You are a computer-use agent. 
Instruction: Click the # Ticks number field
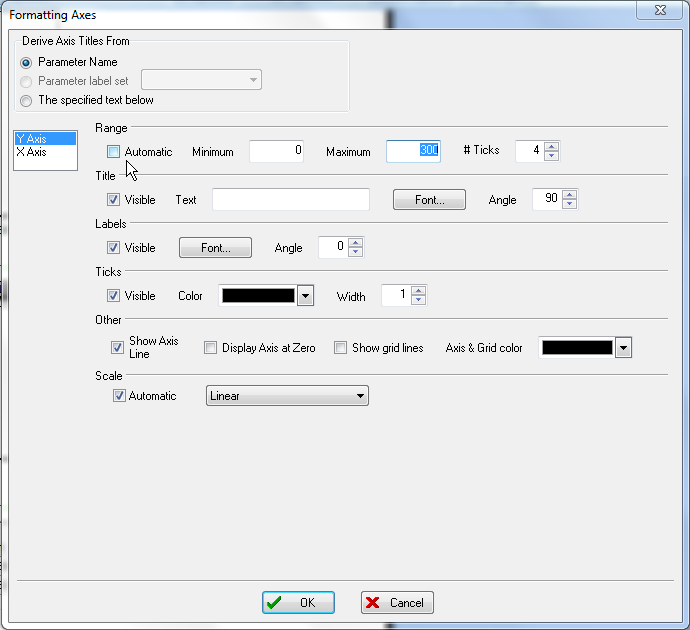[530, 151]
